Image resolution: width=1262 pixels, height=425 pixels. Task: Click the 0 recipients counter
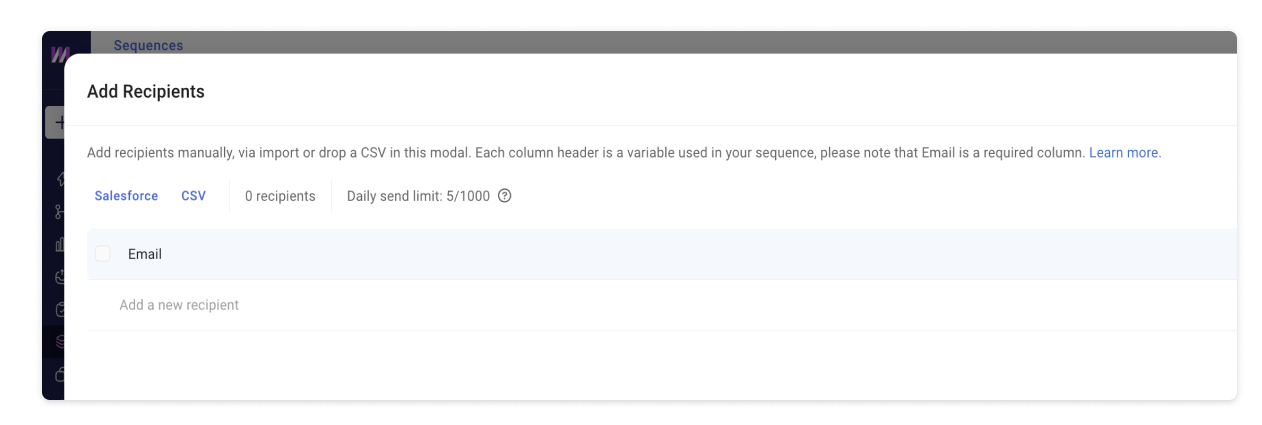pyautogui.click(x=280, y=196)
